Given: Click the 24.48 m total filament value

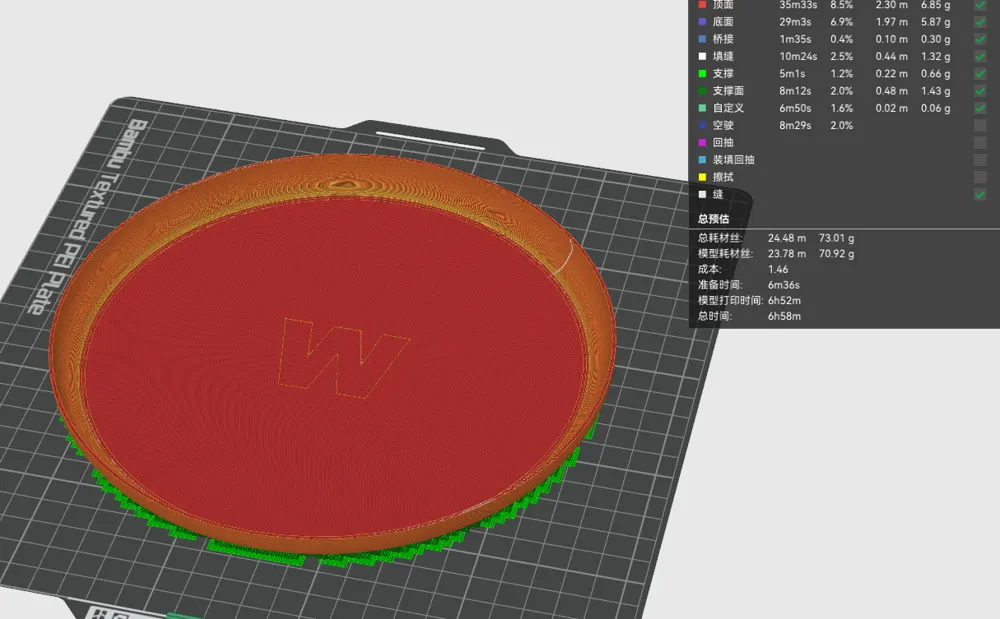Looking at the screenshot, I should (x=787, y=238).
